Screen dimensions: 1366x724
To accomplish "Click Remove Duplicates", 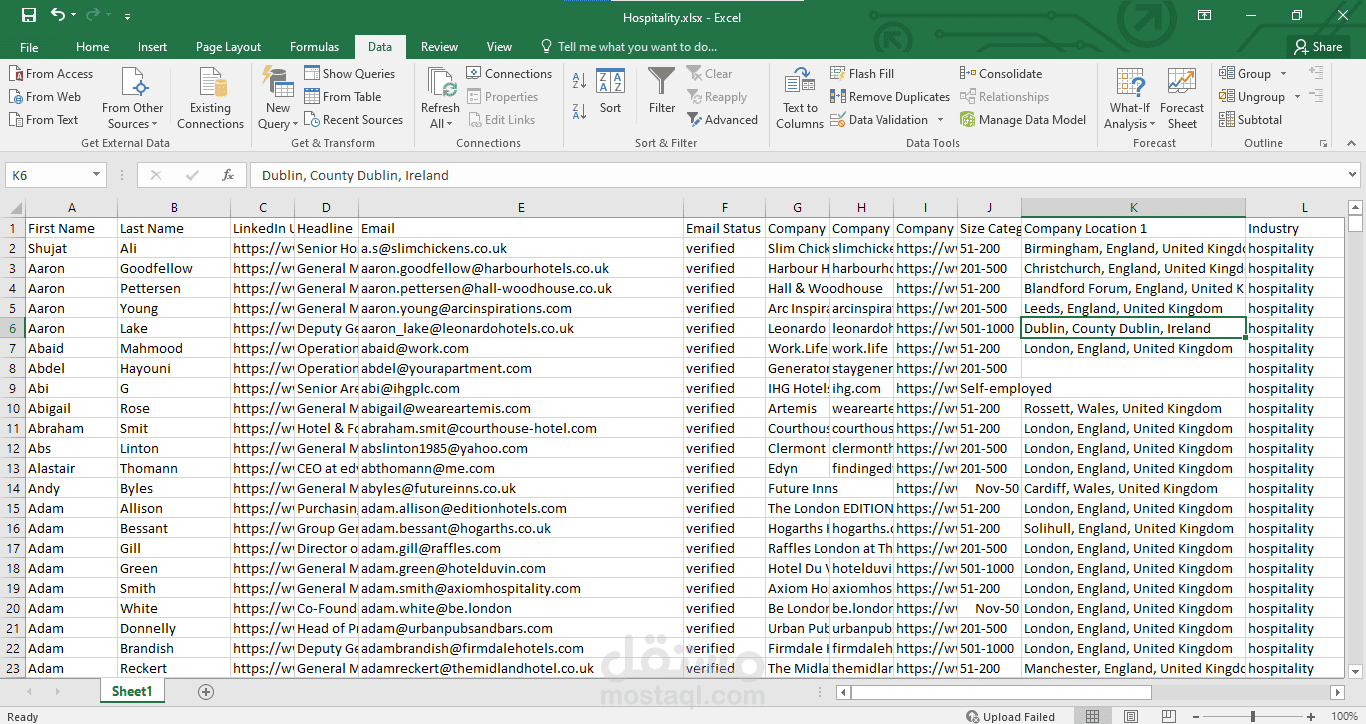I will point(890,97).
